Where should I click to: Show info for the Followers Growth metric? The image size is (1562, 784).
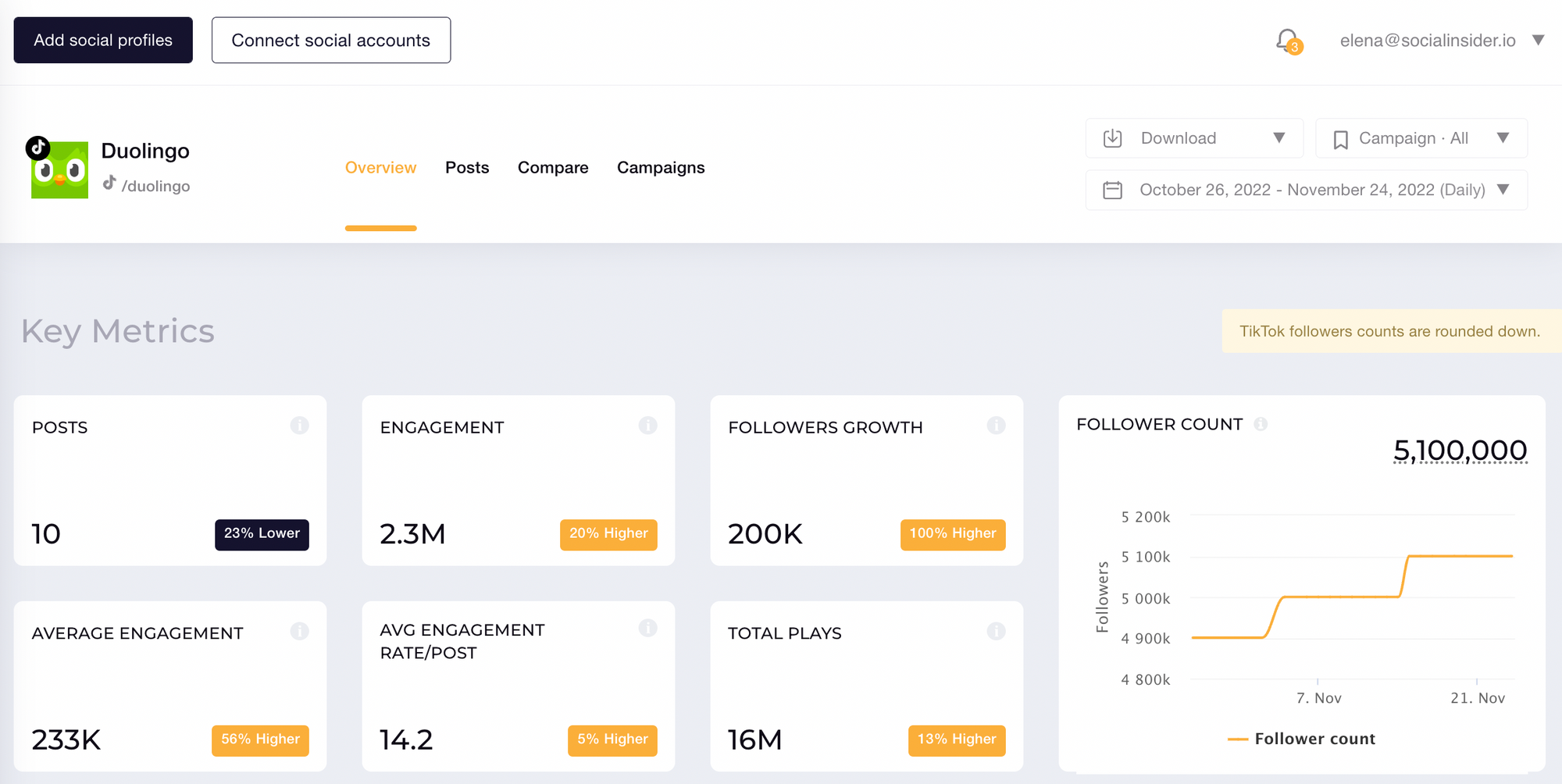[996, 426]
